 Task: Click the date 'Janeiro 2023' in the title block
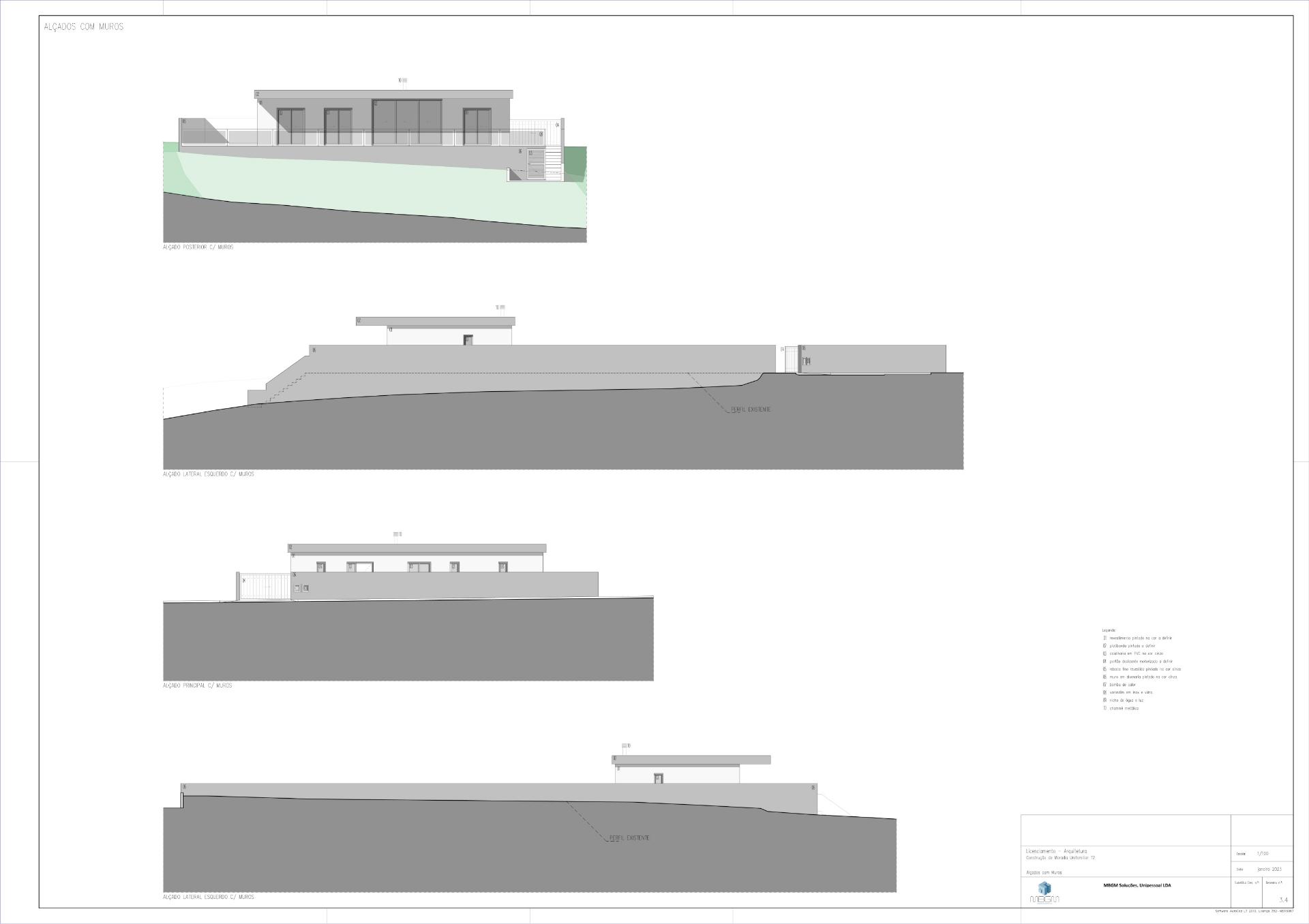tap(1269, 869)
